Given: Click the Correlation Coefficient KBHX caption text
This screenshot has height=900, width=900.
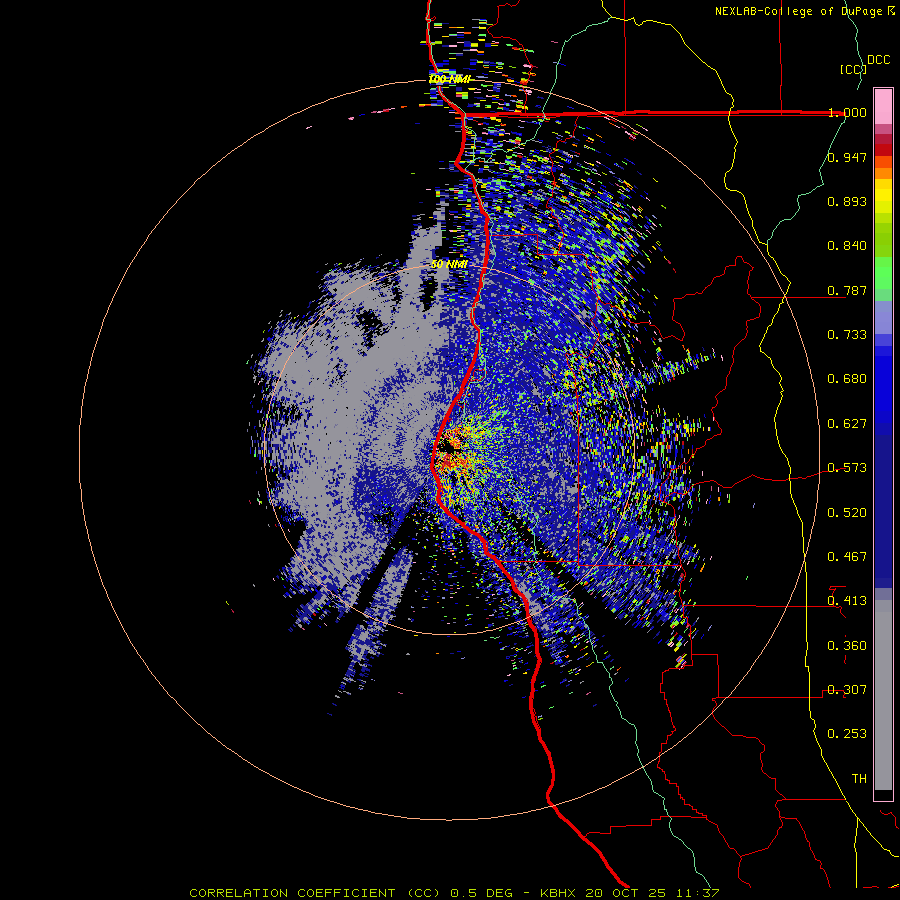Looking at the screenshot, I should click(x=454, y=893).
